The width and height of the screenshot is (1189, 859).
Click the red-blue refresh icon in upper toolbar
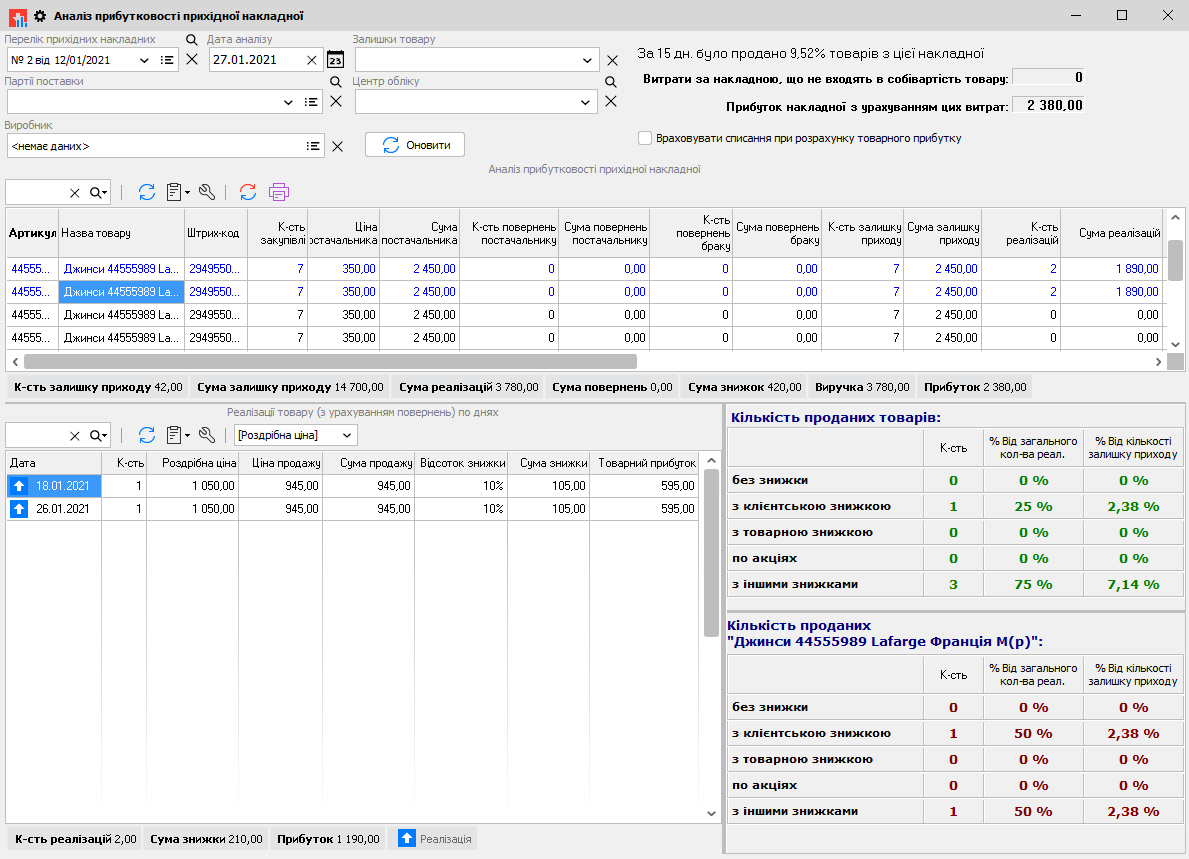pos(247,192)
